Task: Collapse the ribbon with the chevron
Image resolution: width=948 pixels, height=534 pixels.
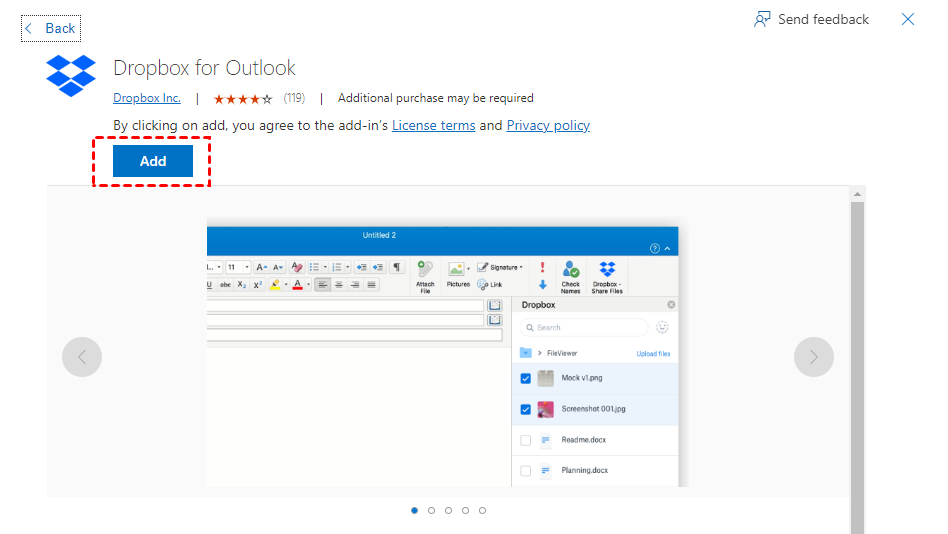Action: (667, 249)
